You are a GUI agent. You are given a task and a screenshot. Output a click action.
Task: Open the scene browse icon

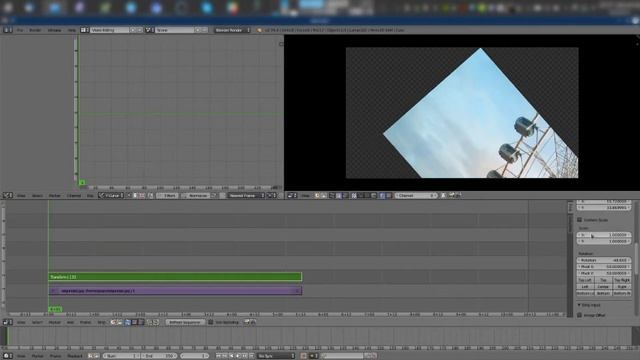[x=149, y=30]
